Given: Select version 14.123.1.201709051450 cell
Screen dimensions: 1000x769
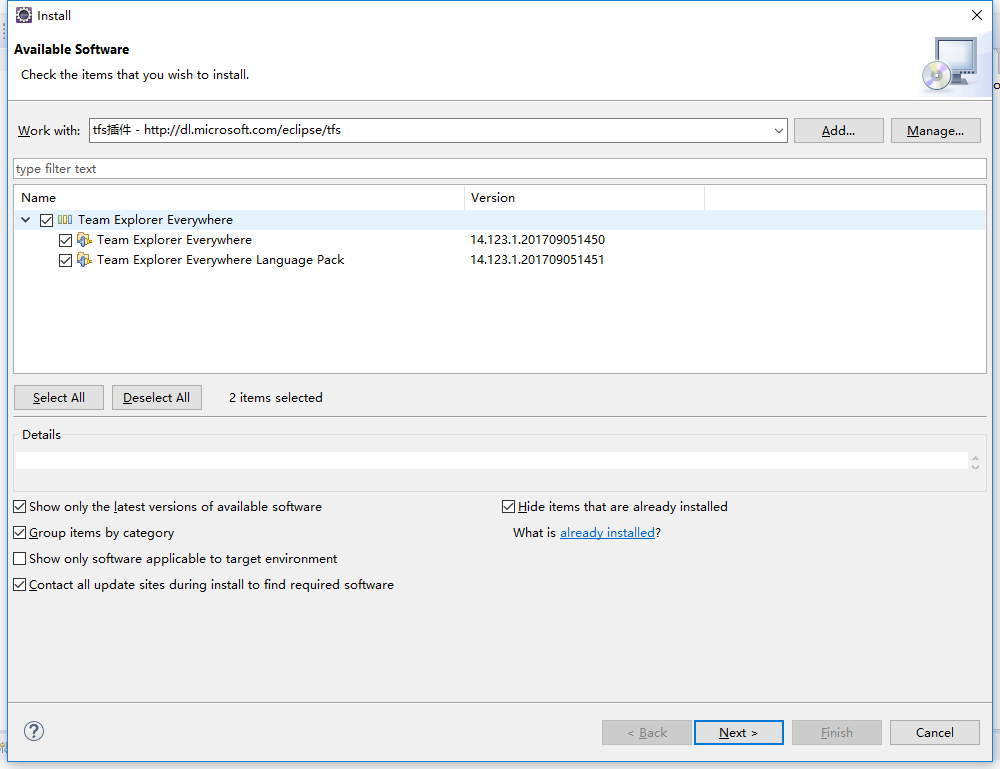Looking at the screenshot, I should click(x=538, y=240).
